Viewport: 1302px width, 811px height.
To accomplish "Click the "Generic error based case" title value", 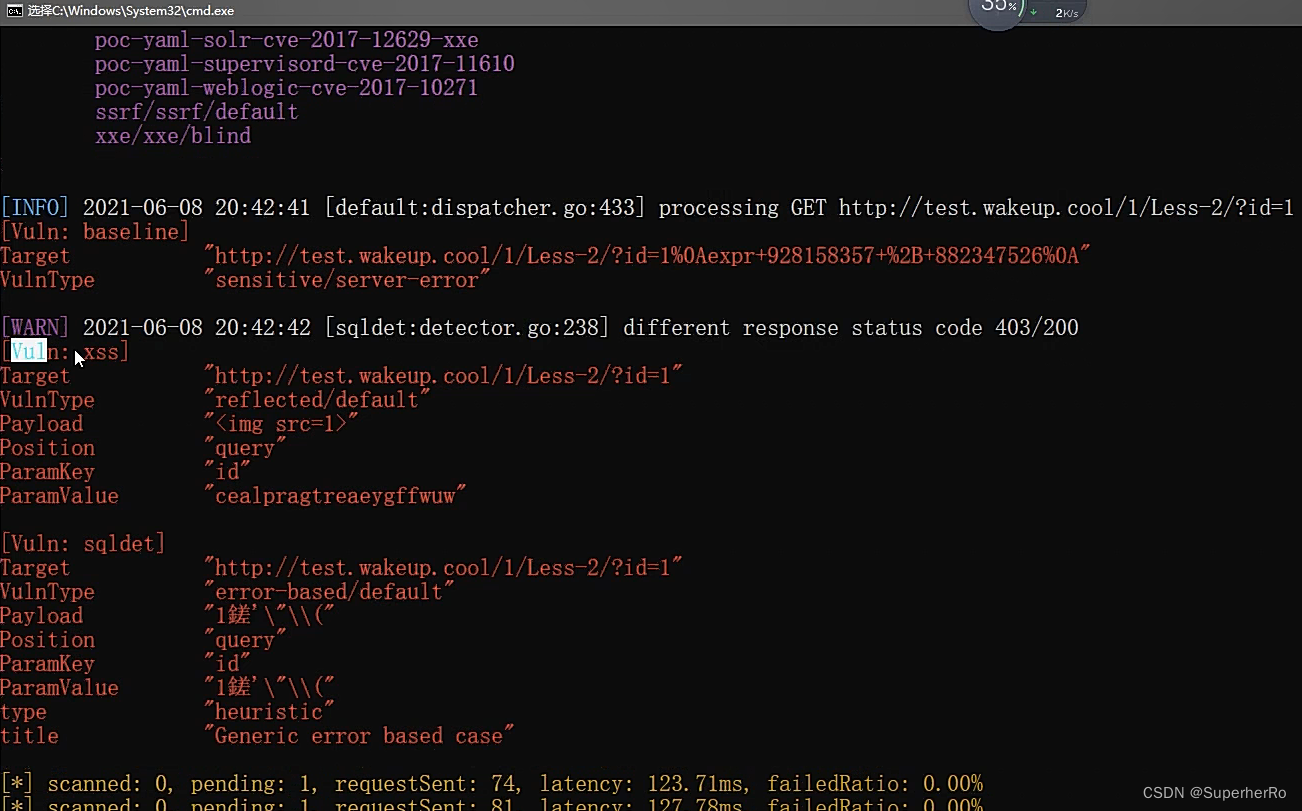I will click(359, 736).
